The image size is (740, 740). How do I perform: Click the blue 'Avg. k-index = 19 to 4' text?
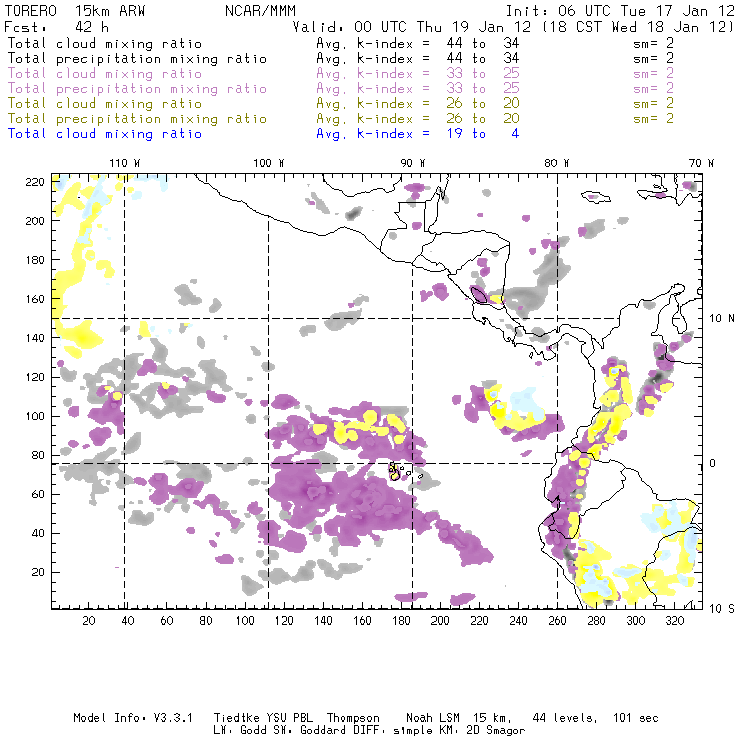coord(418,134)
